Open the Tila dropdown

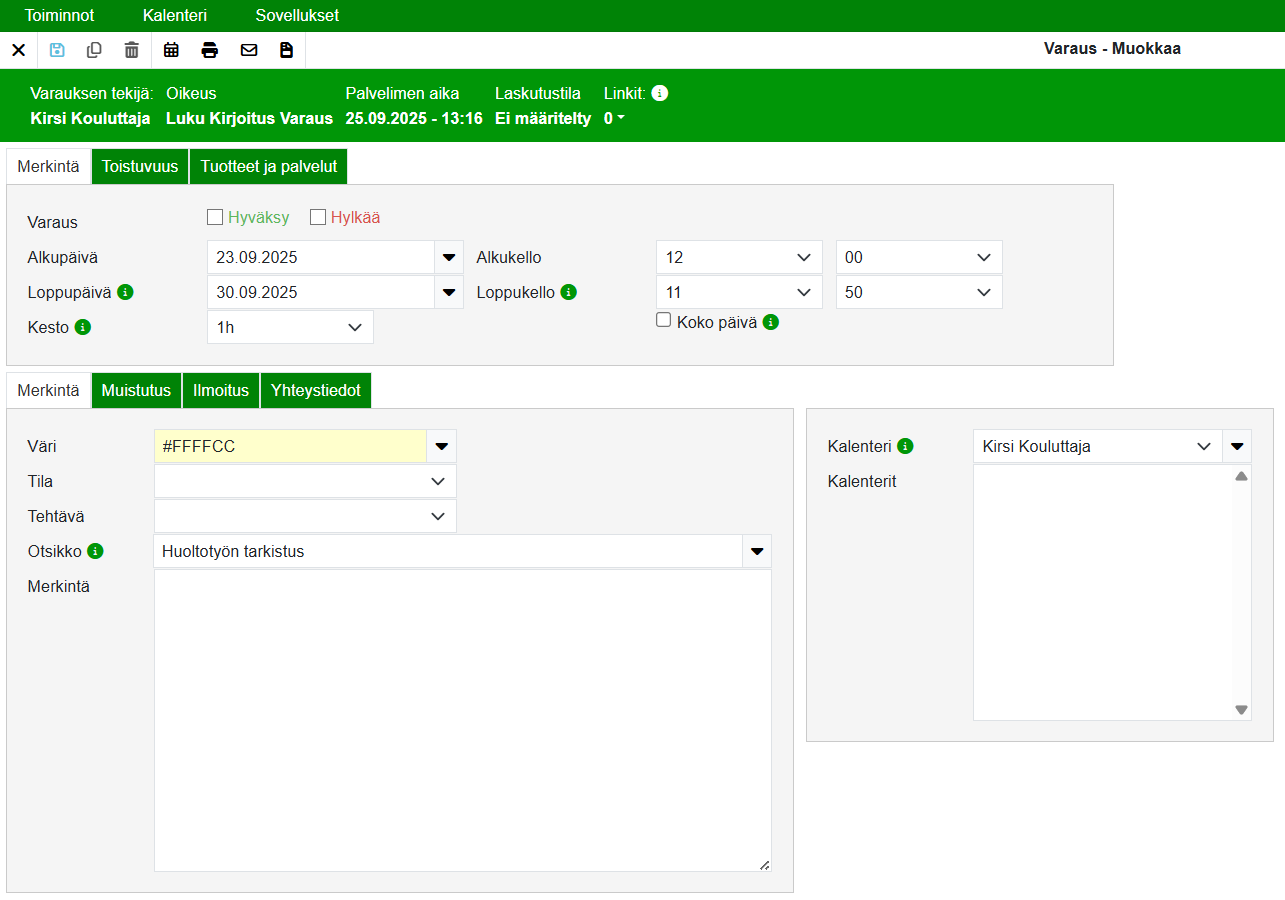[x=305, y=481]
